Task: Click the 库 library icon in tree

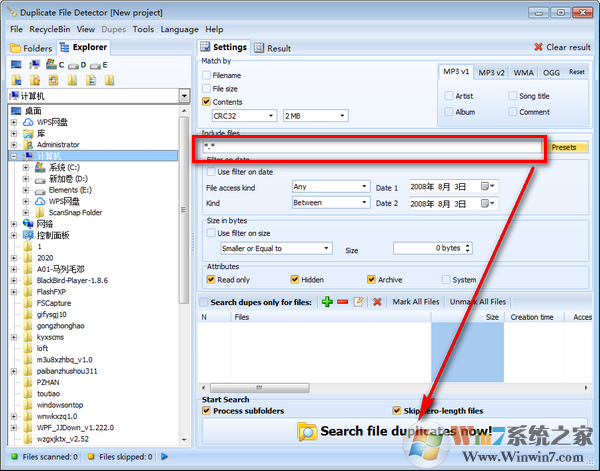Action: [x=28, y=134]
